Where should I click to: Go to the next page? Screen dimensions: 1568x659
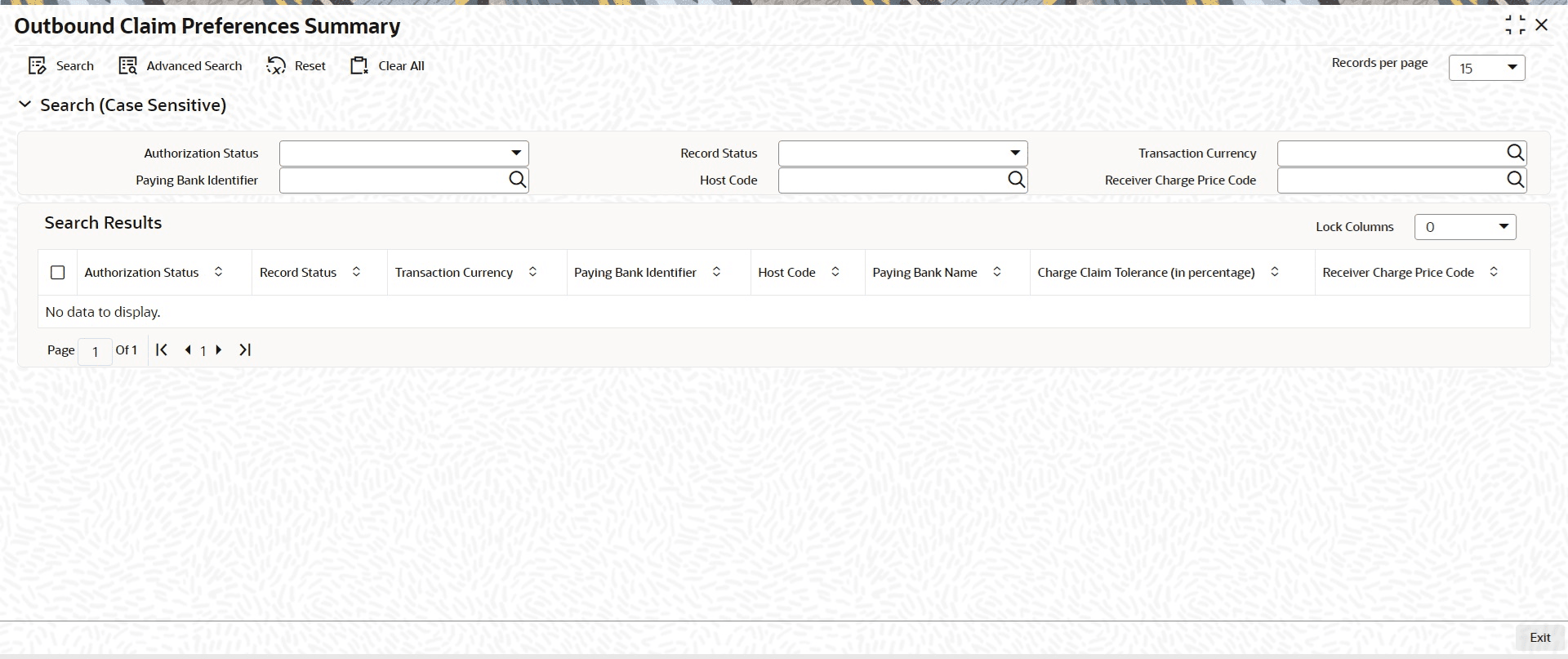pos(218,350)
